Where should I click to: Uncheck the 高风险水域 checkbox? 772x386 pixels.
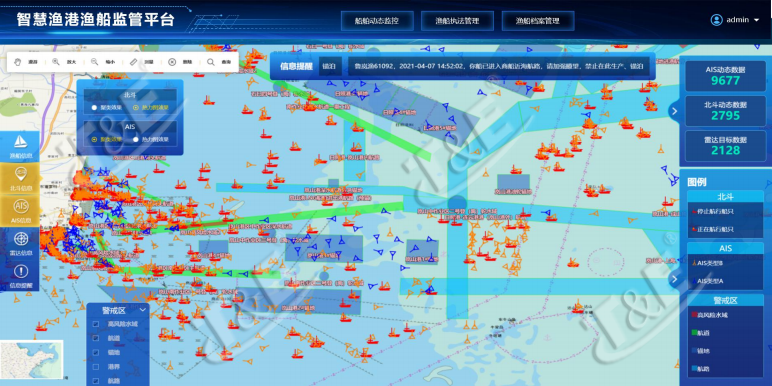click(x=96, y=324)
